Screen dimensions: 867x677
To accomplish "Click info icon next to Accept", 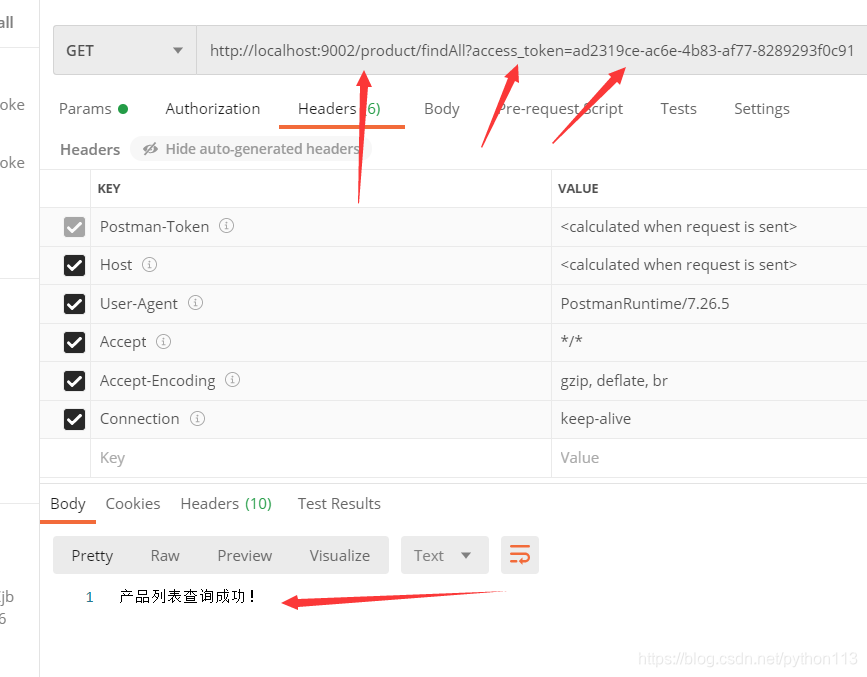I will coord(163,341).
